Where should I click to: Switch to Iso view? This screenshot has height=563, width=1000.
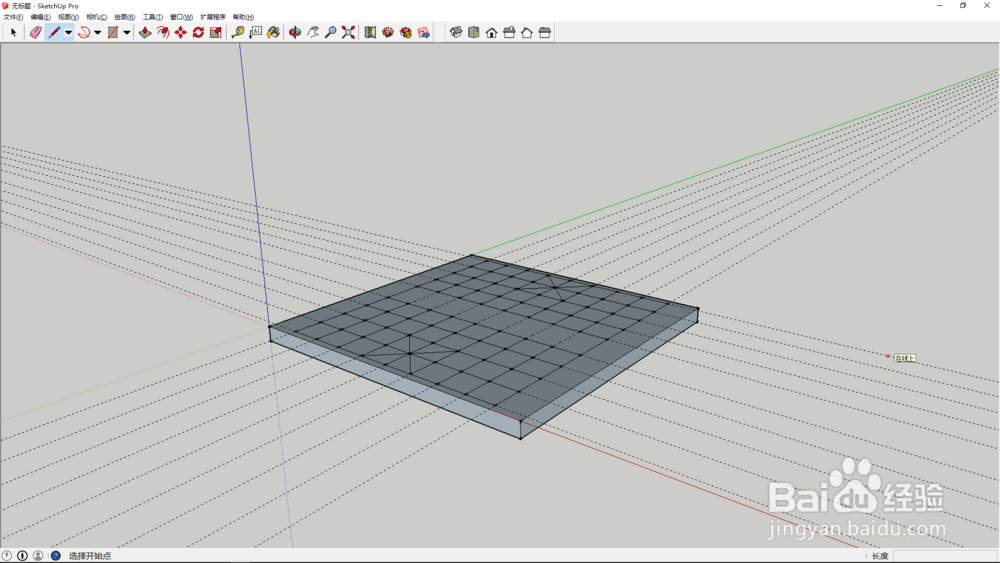pyautogui.click(x=456, y=33)
